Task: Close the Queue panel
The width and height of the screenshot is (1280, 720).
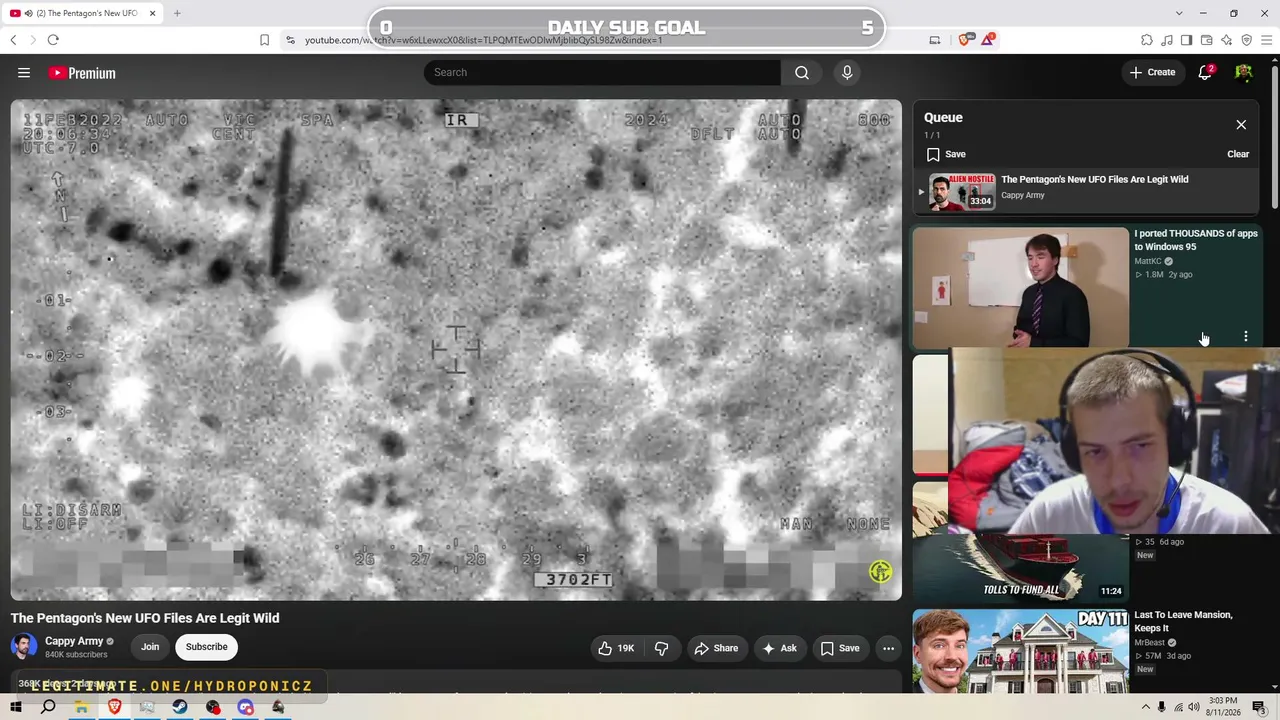Action: pos(1241,125)
